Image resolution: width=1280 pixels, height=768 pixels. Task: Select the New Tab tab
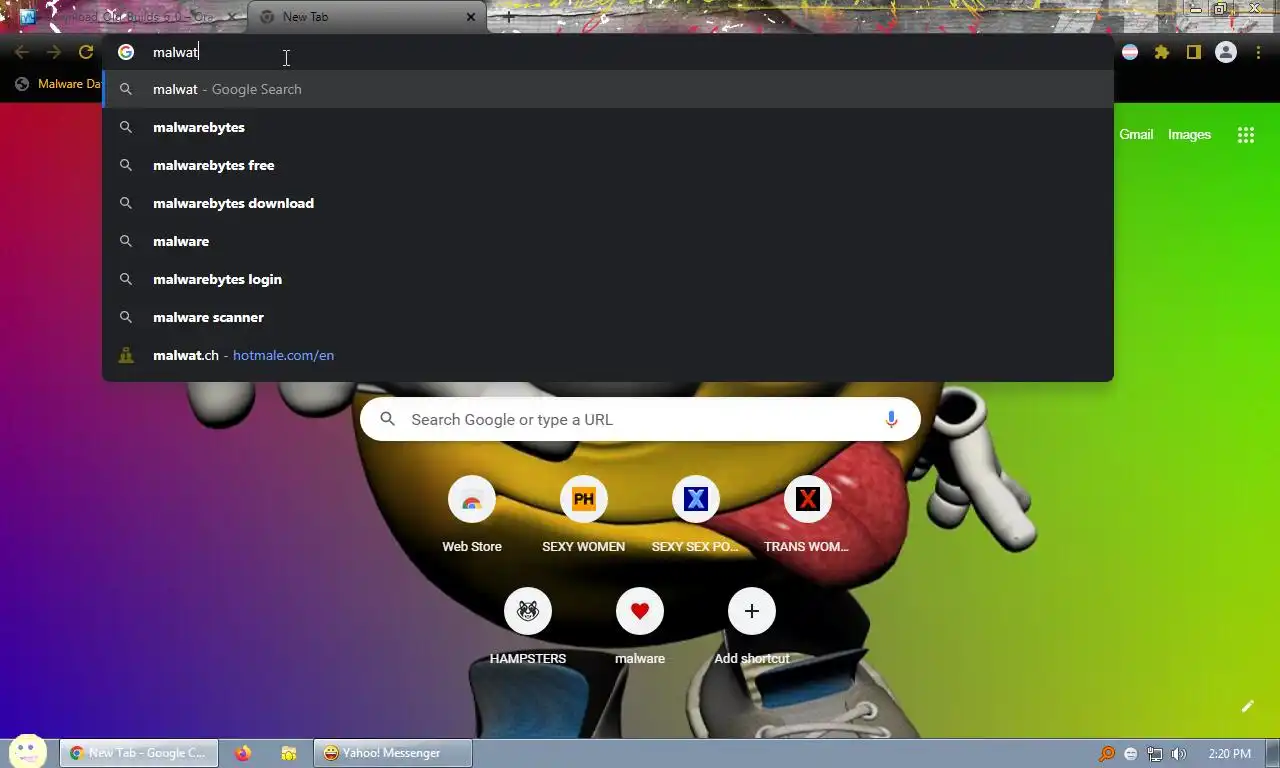coord(367,17)
